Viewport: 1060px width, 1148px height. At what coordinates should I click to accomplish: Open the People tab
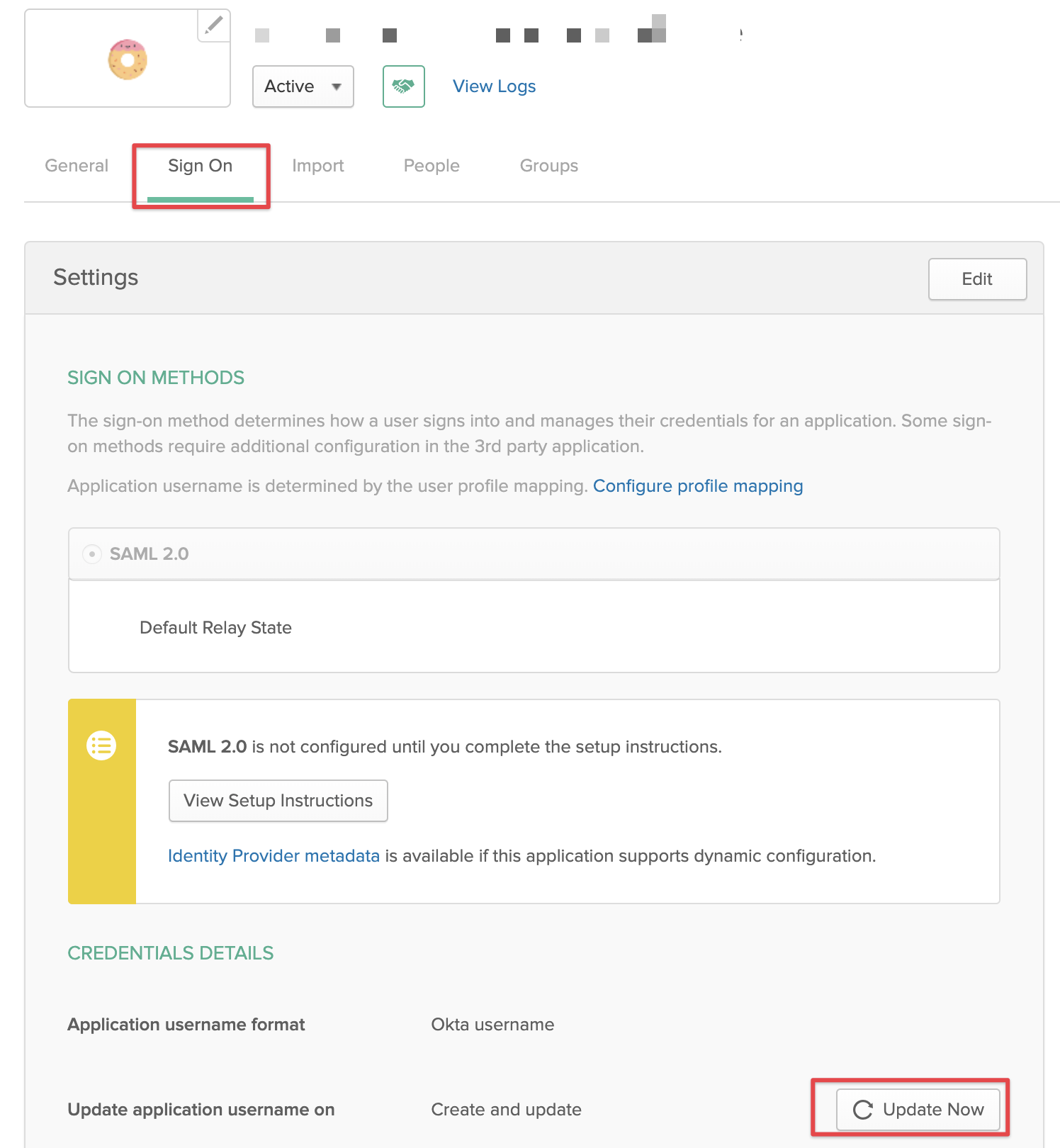coord(432,166)
